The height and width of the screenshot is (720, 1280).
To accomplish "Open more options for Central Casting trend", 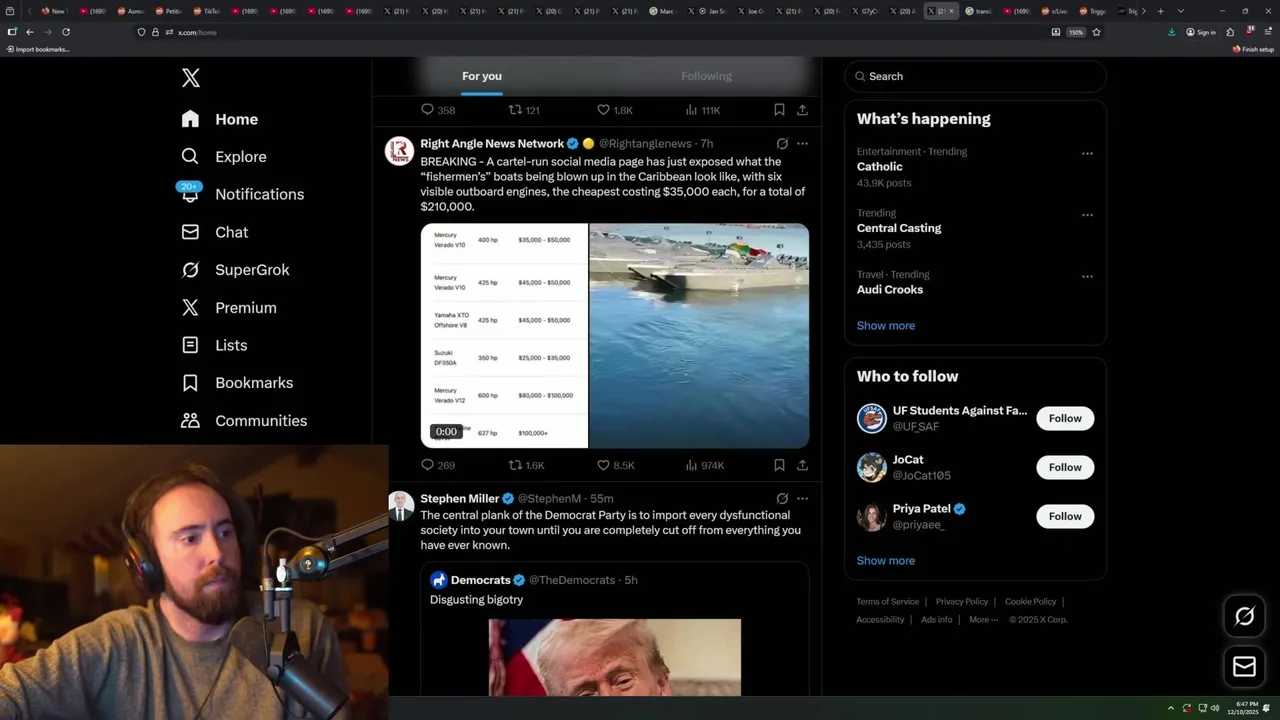I will pyautogui.click(x=1087, y=215).
